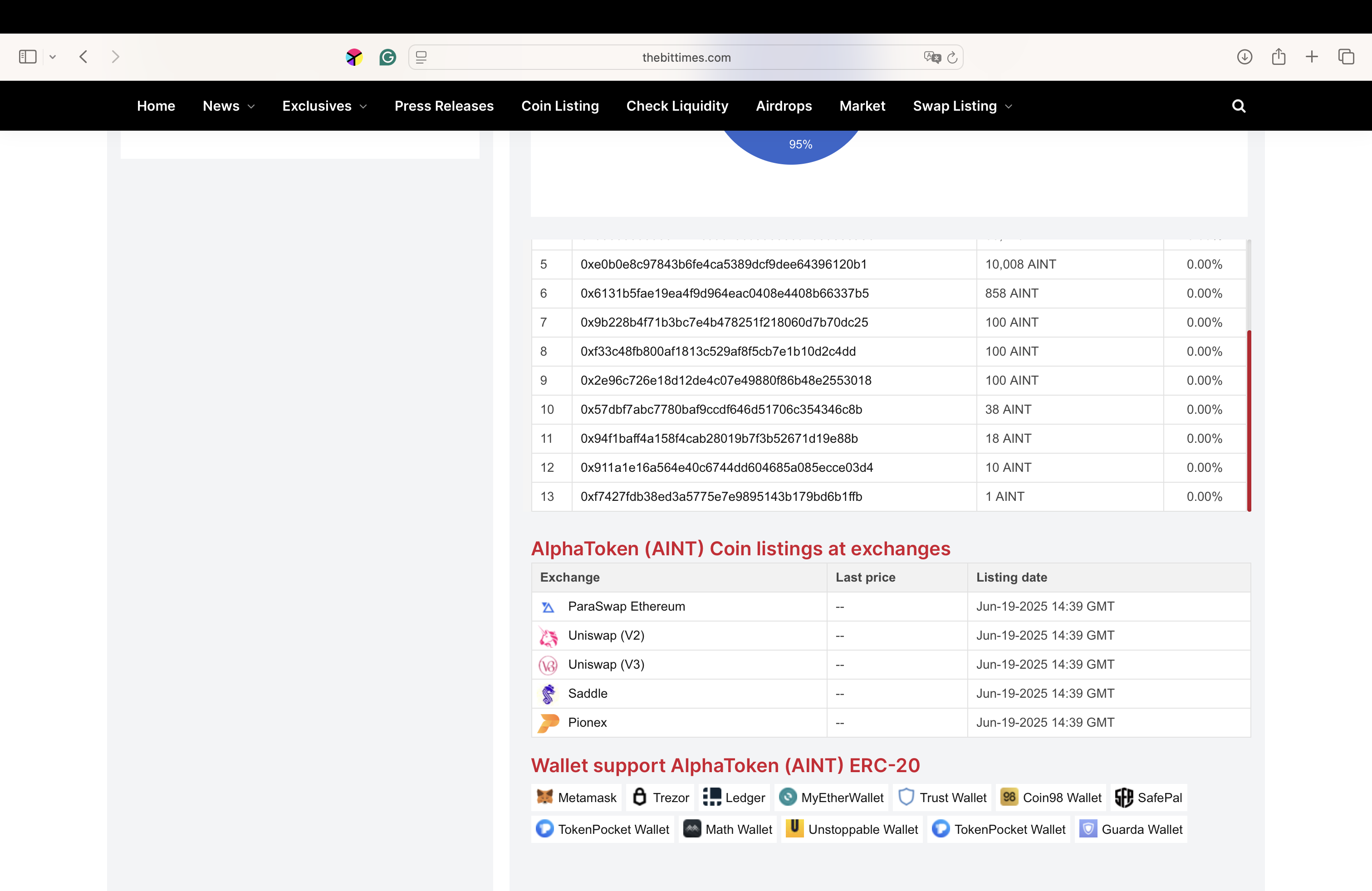Open the Ledger wallet button
Screen dimensions: 1372x891
pos(734,798)
